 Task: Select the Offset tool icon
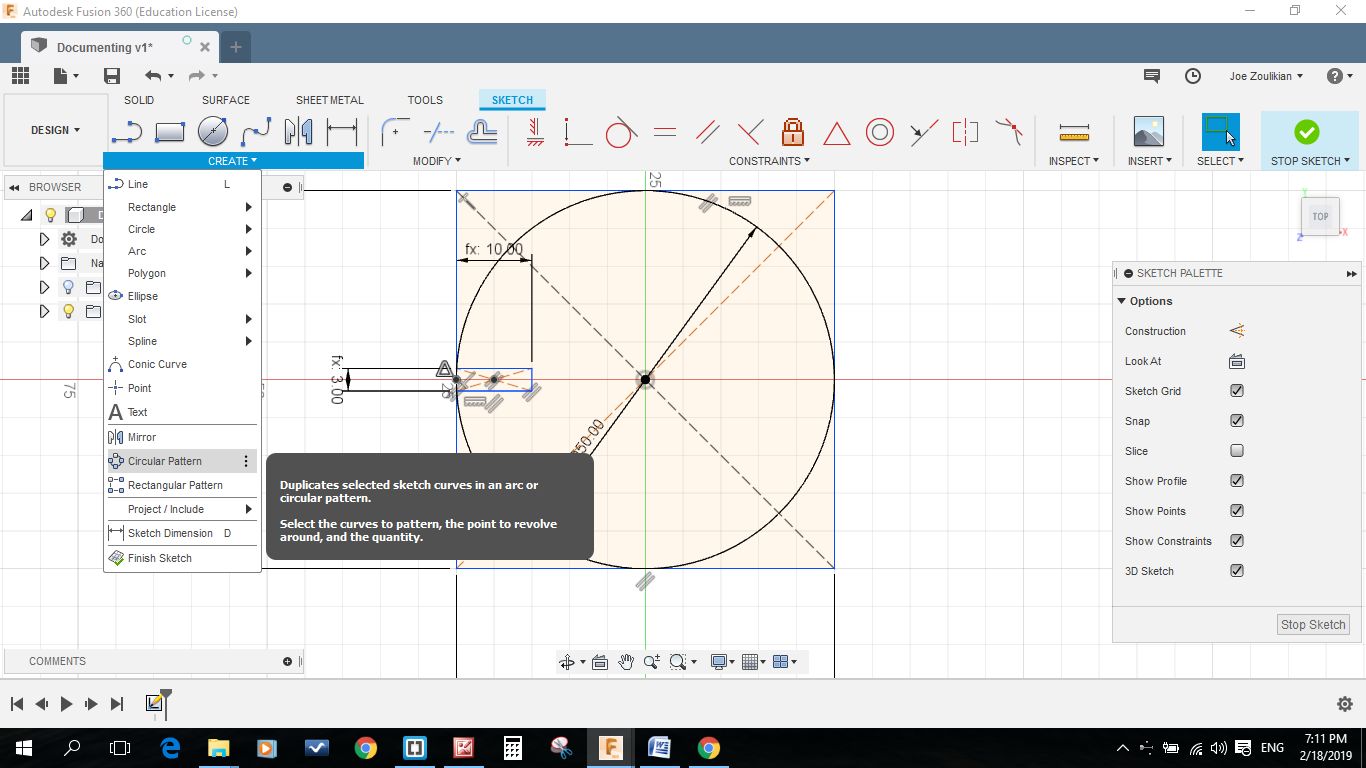pos(482,131)
